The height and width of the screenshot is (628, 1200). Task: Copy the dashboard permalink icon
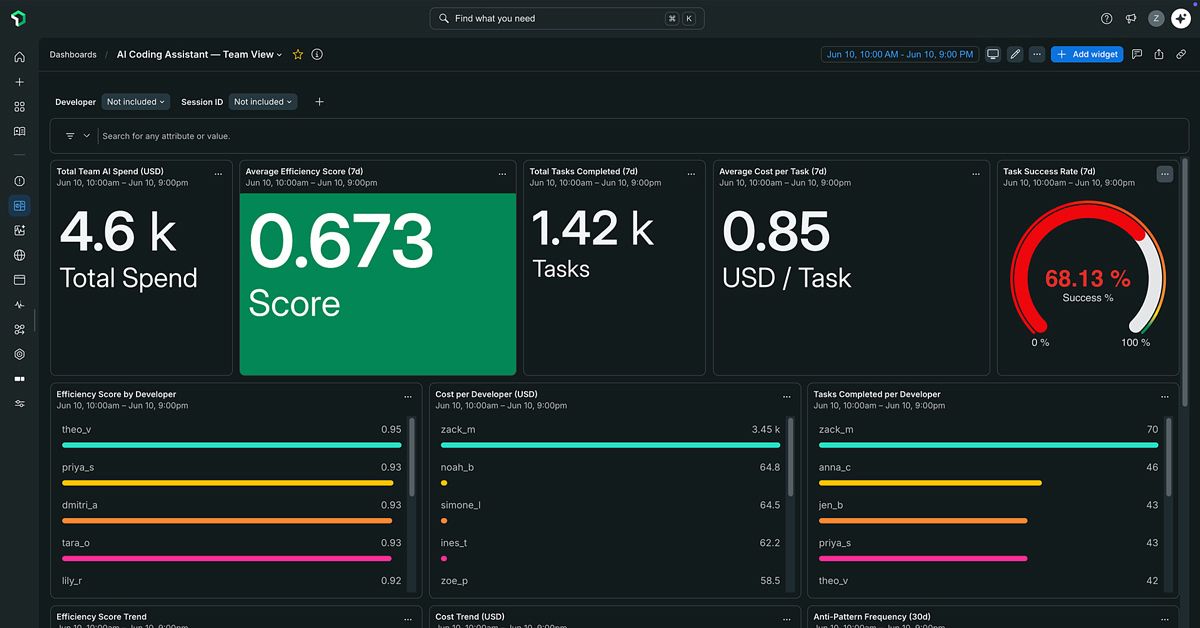click(1181, 55)
